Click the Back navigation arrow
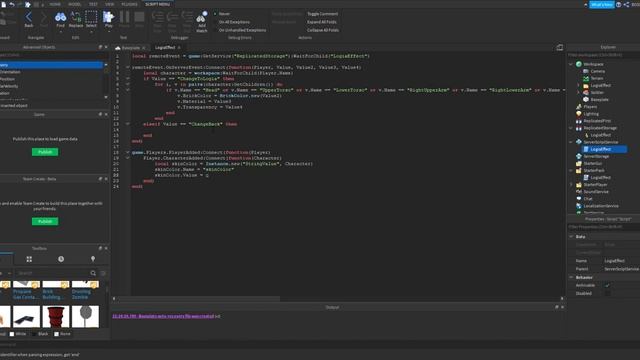The width and height of the screenshot is (640, 360). click(x=29, y=19)
